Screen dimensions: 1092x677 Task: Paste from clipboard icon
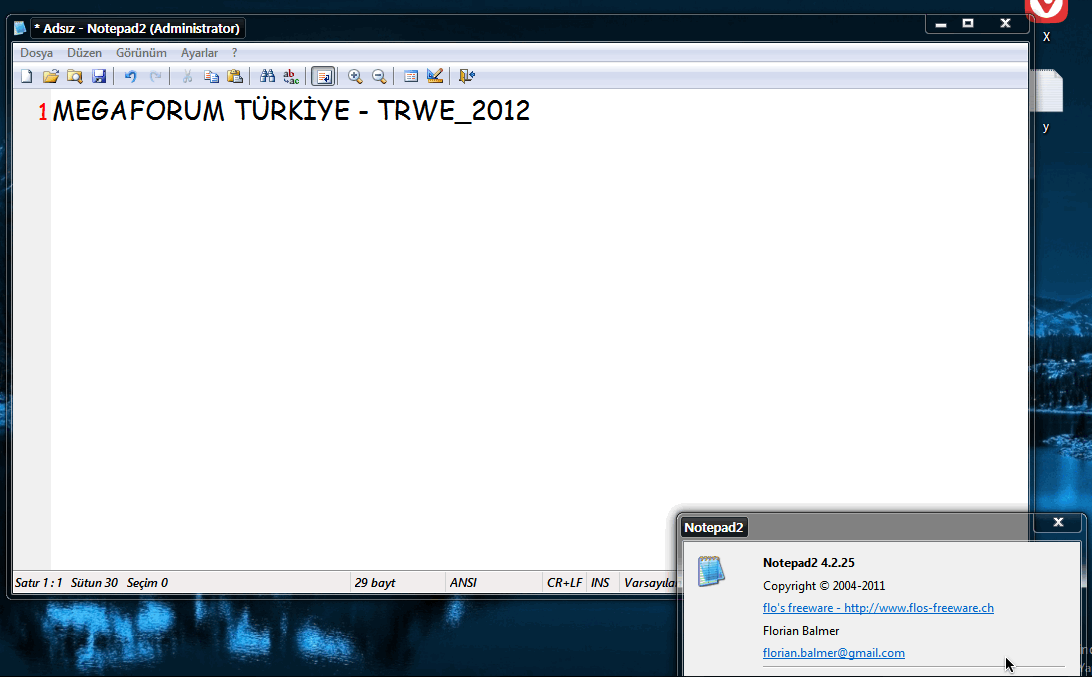point(235,76)
